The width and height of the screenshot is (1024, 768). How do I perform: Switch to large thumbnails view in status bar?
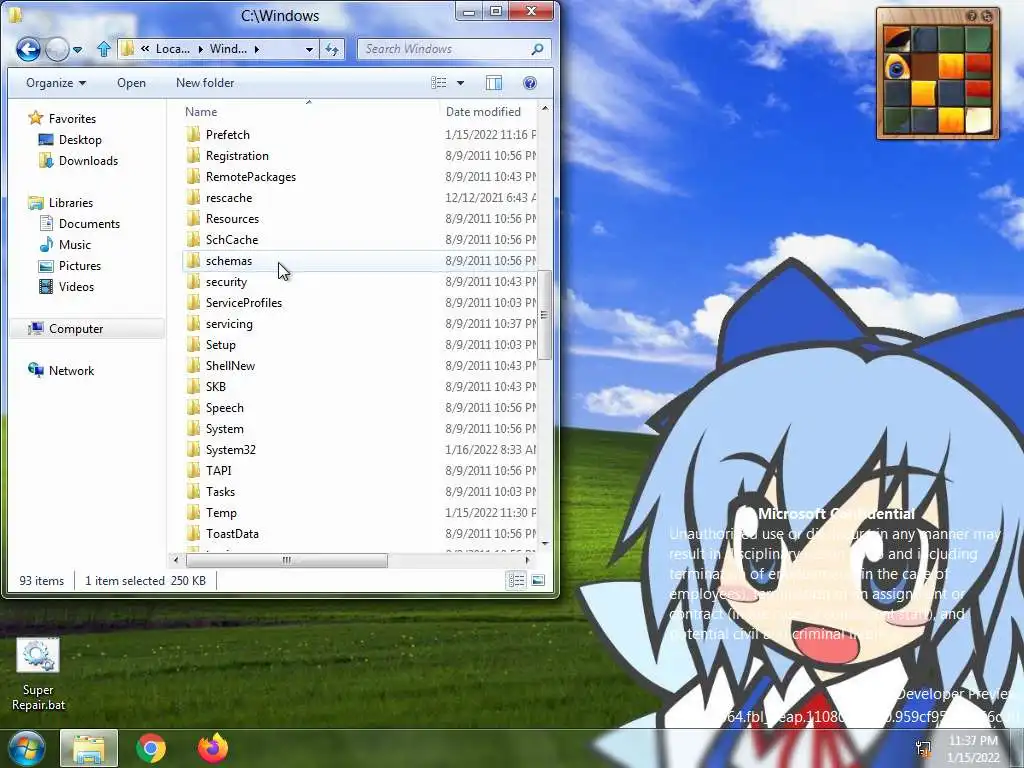pos(538,580)
